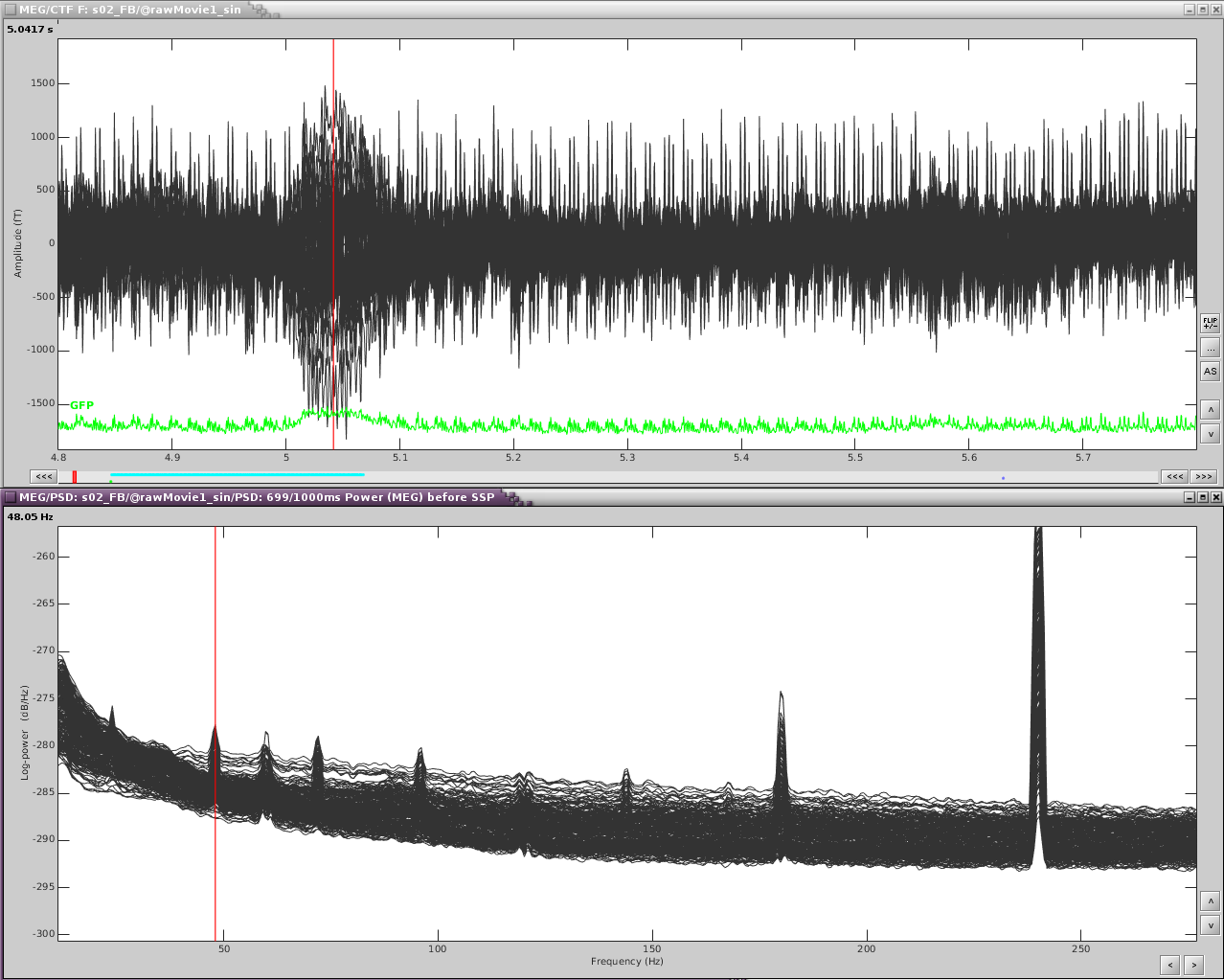Screen dimensions: 1224x980
Task: Jump to next segment with '>>>' button
Action: [x=1204, y=476]
